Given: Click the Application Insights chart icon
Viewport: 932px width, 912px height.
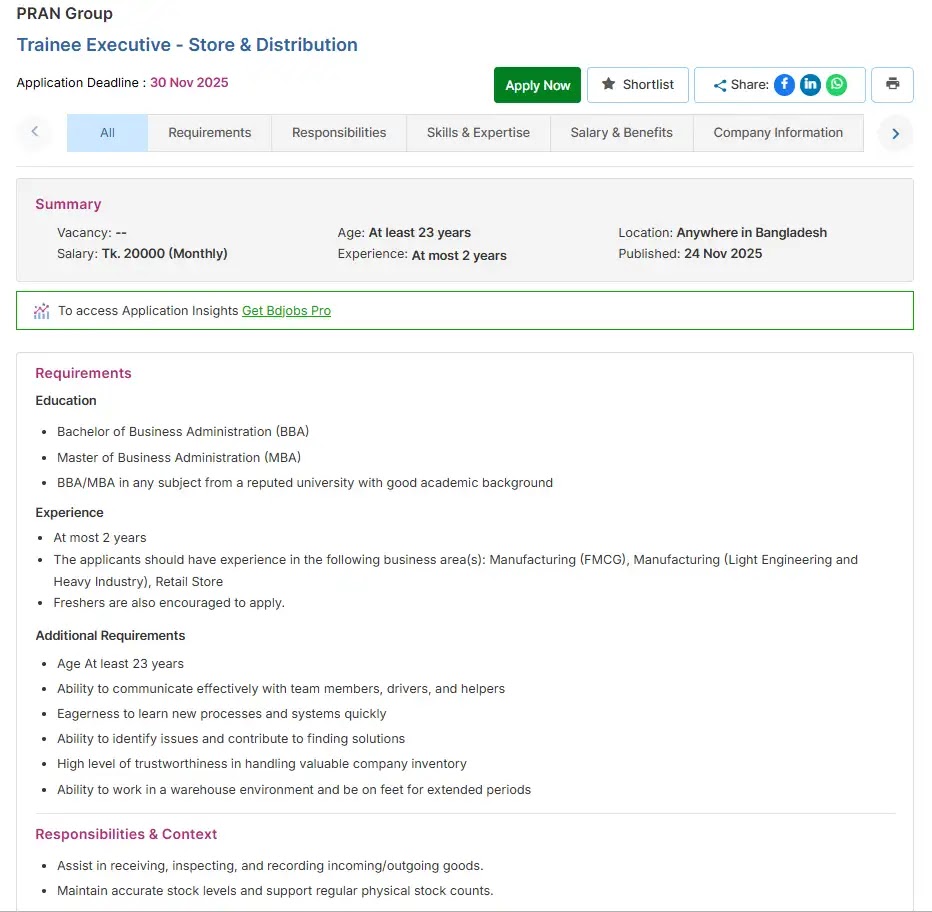Looking at the screenshot, I should (x=41, y=311).
